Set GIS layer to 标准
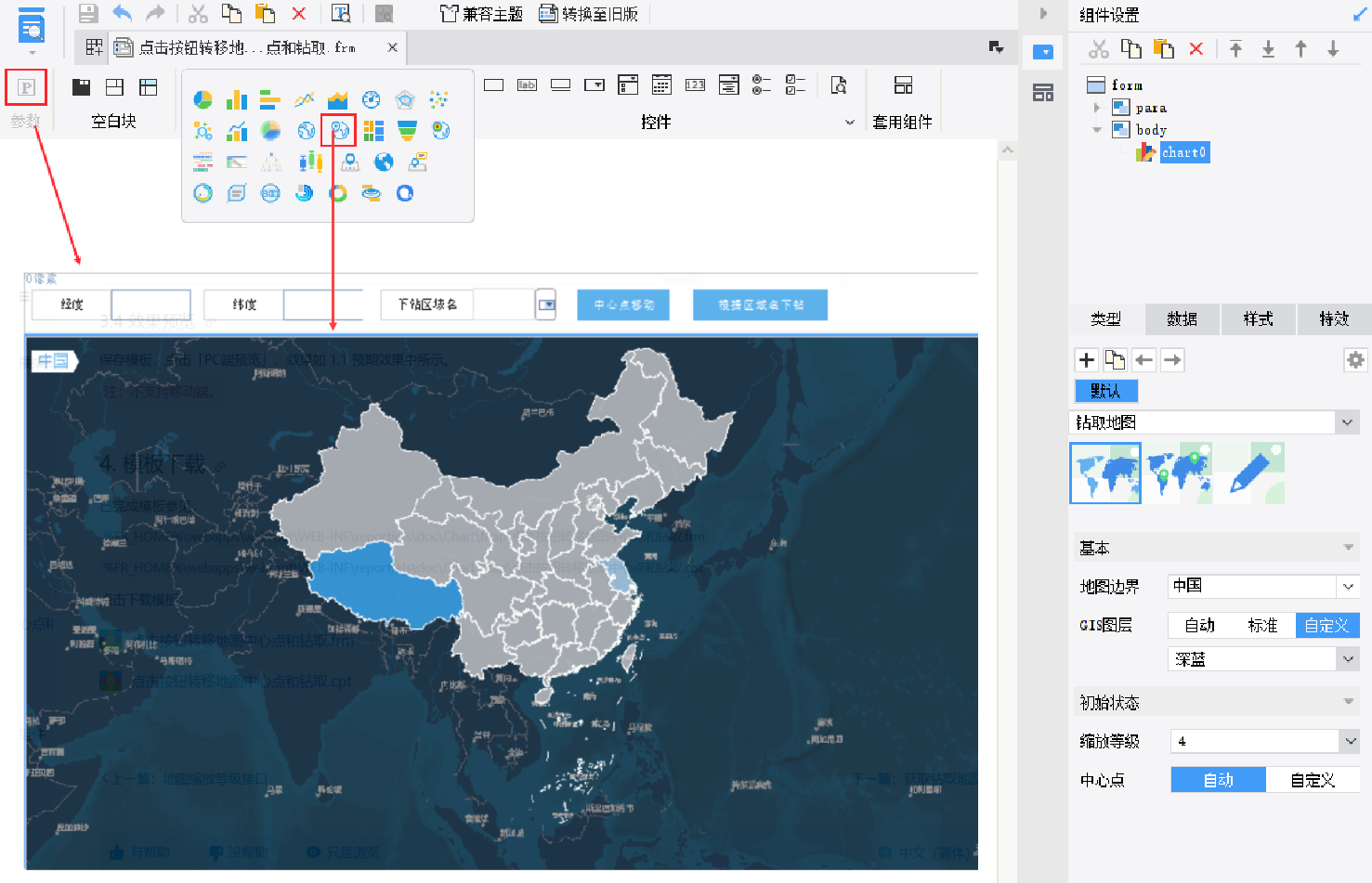1372x883 pixels. 1262,625
